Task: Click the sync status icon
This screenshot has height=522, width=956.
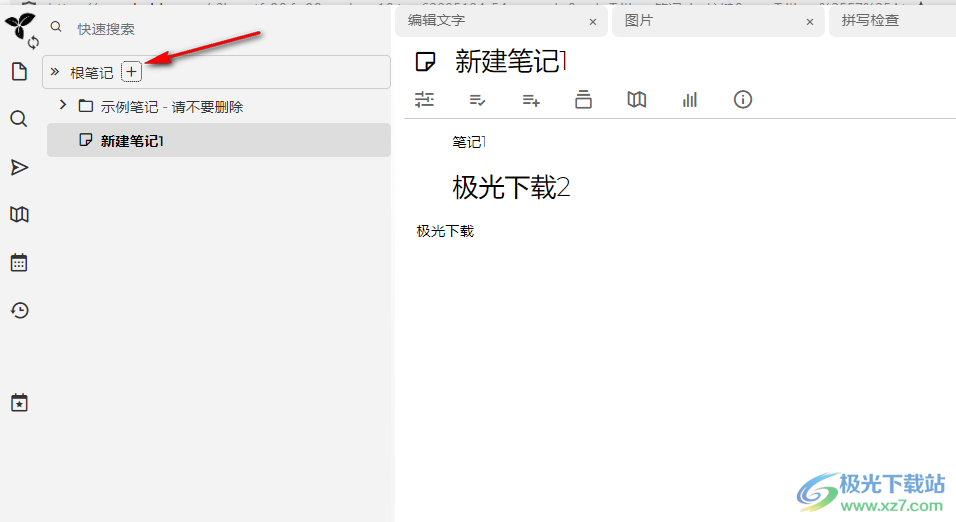Action: click(x=34, y=42)
